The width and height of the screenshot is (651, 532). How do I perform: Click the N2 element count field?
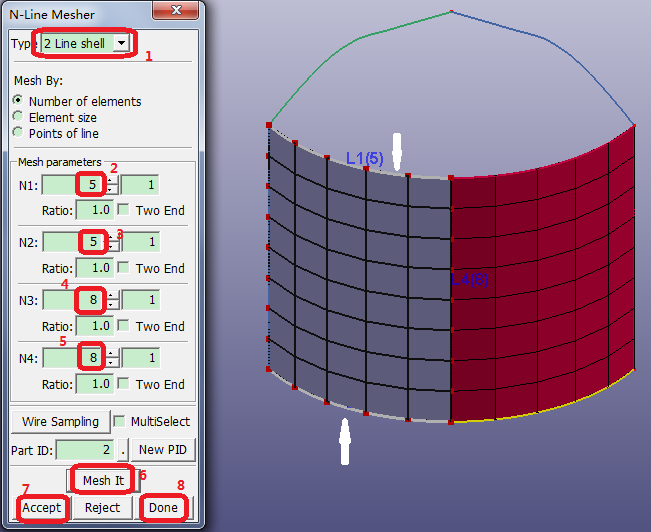click(x=74, y=242)
